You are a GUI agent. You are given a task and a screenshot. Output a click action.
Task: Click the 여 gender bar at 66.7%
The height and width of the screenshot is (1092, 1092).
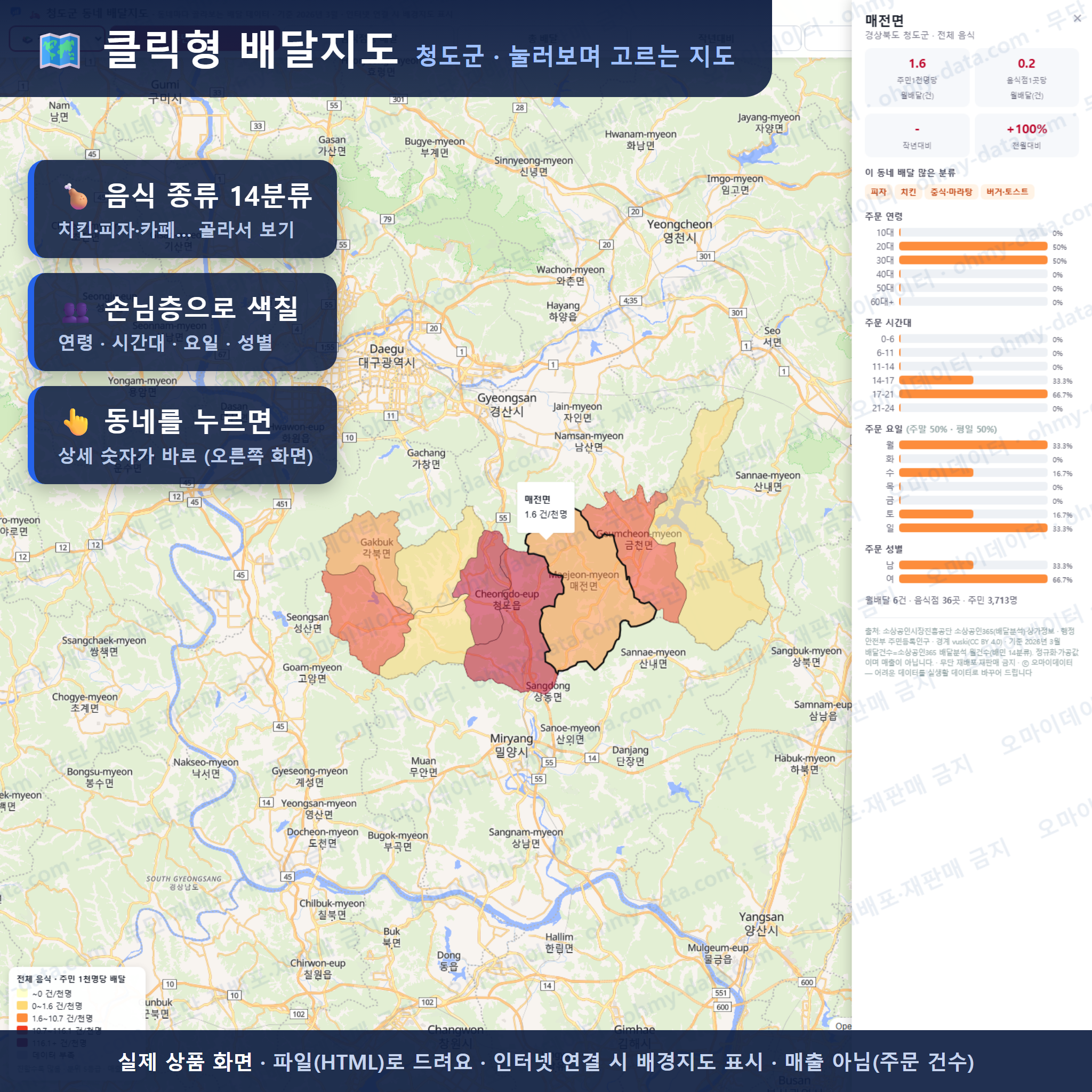[973, 579]
